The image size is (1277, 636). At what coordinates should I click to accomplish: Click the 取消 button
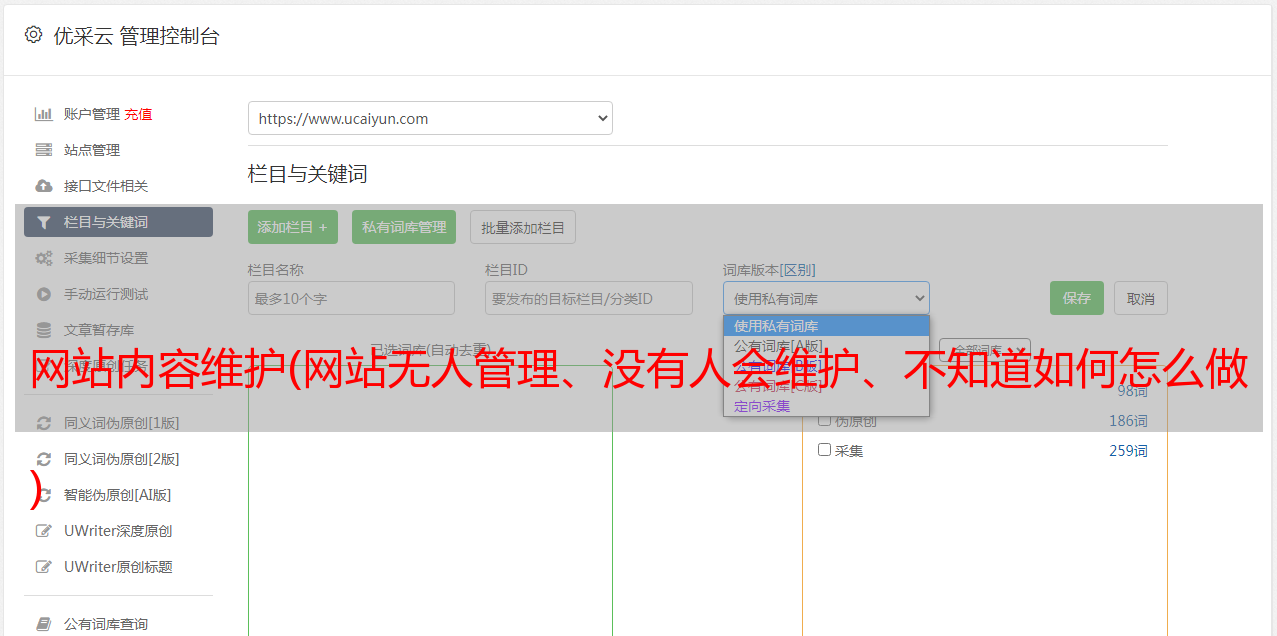pyautogui.click(x=1141, y=298)
